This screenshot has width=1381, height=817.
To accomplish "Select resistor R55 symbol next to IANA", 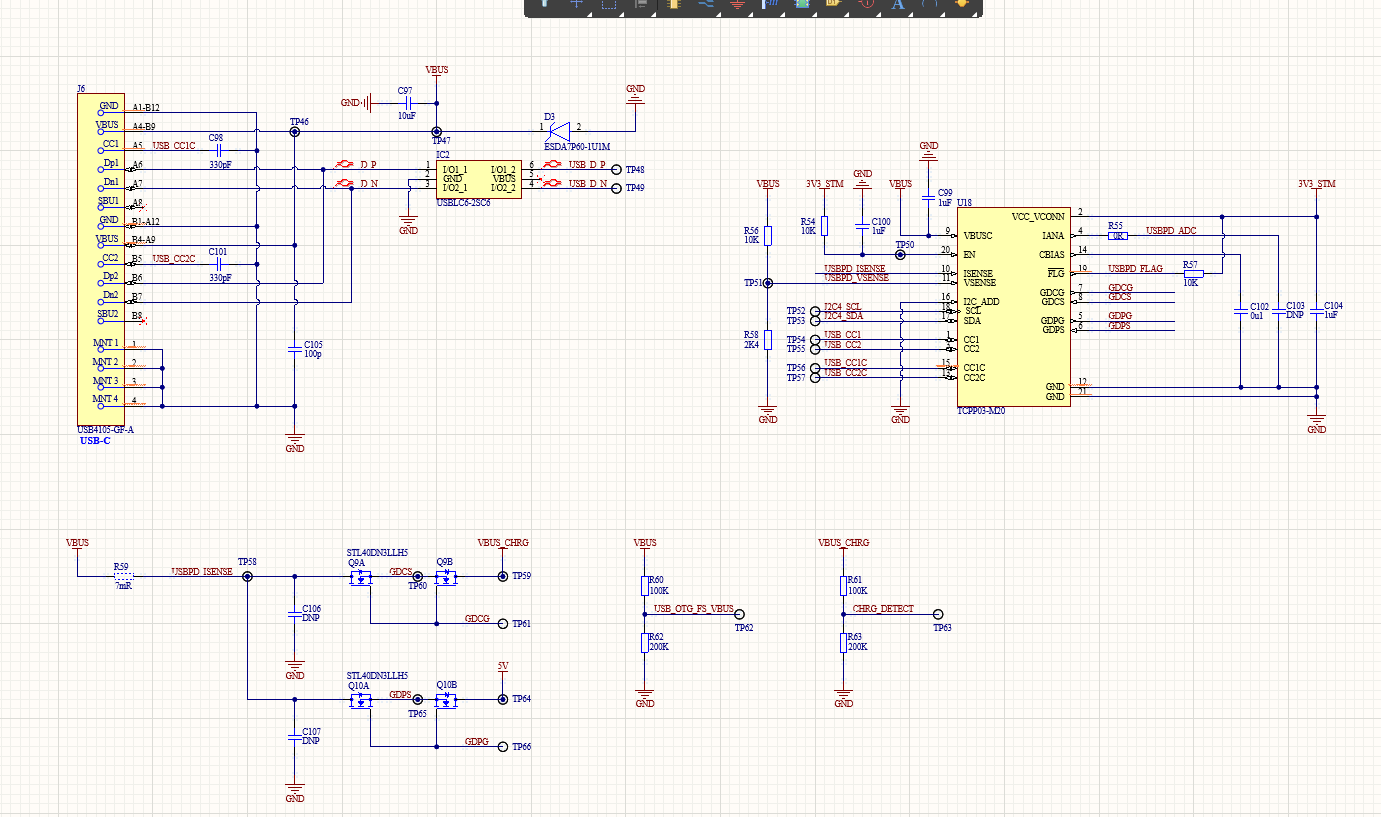I will tap(1118, 236).
